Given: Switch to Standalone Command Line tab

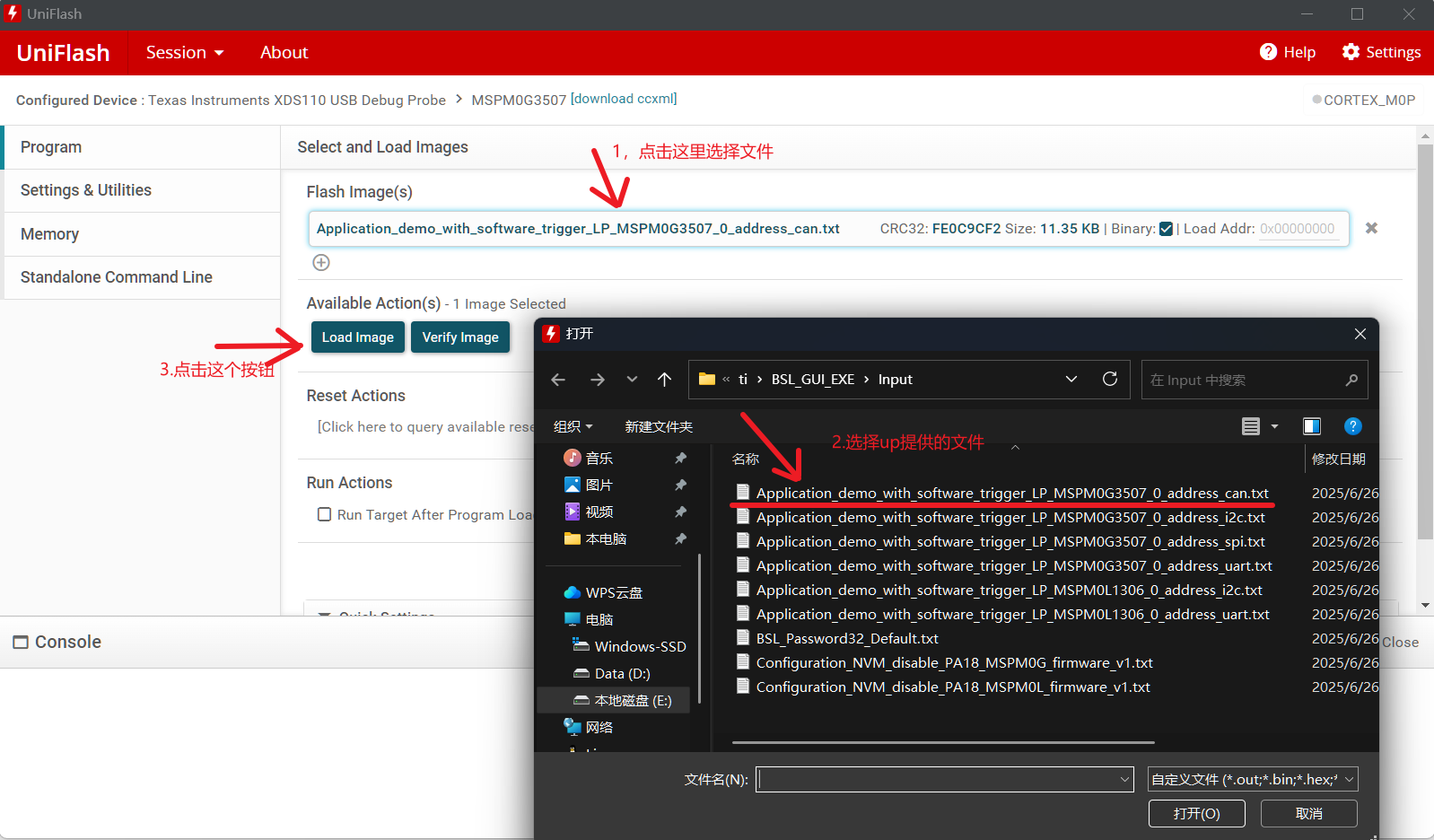Looking at the screenshot, I should 142,277.
